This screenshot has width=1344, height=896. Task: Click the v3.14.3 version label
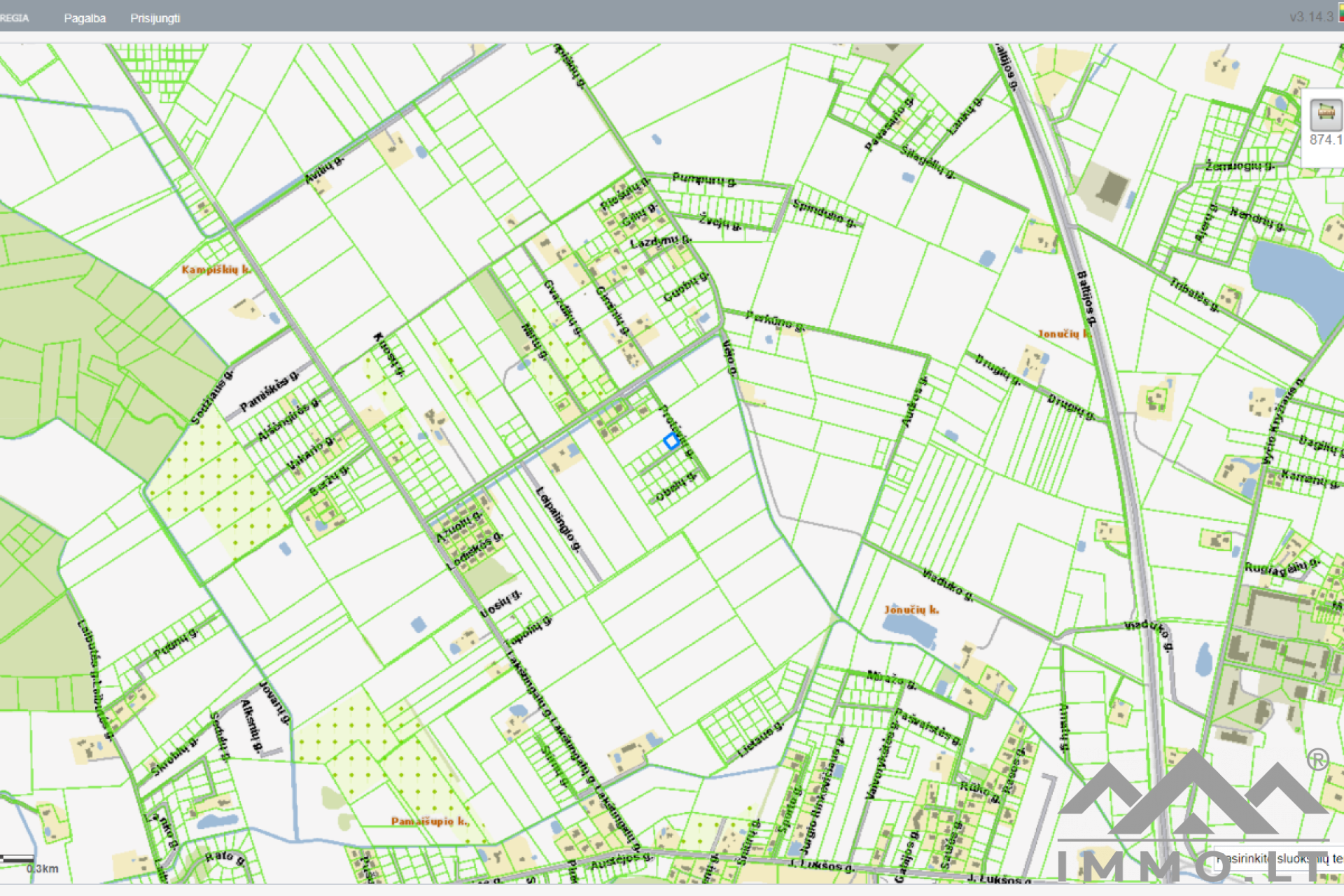[x=1311, y=17]
